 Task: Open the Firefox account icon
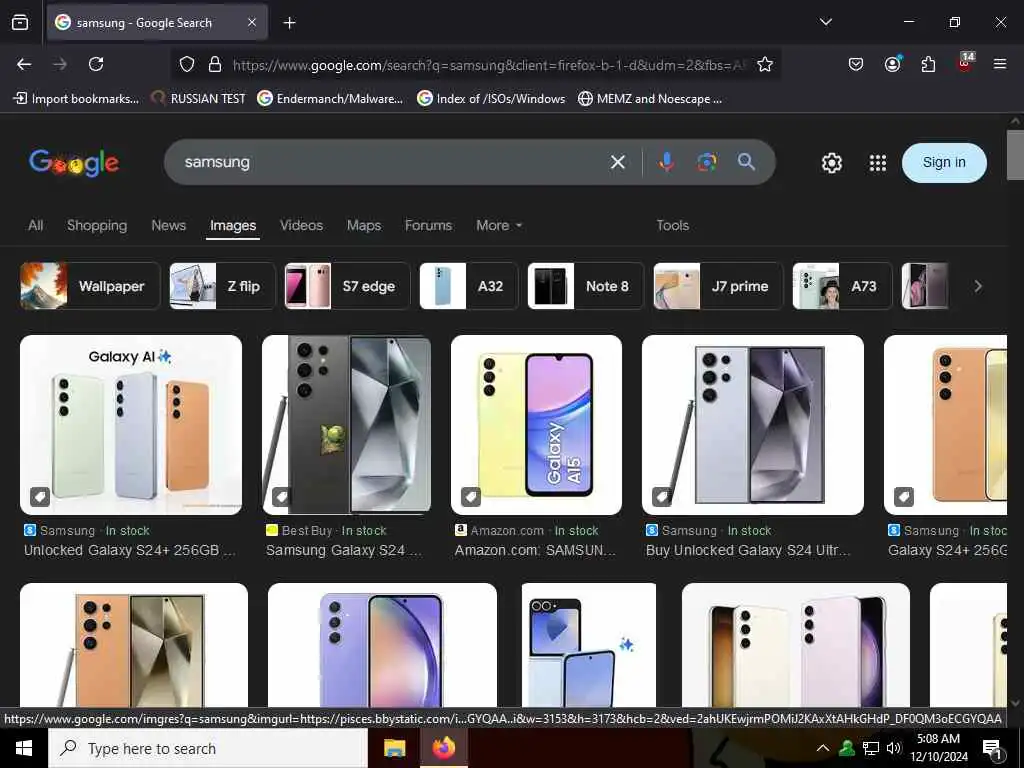(892, 64)
